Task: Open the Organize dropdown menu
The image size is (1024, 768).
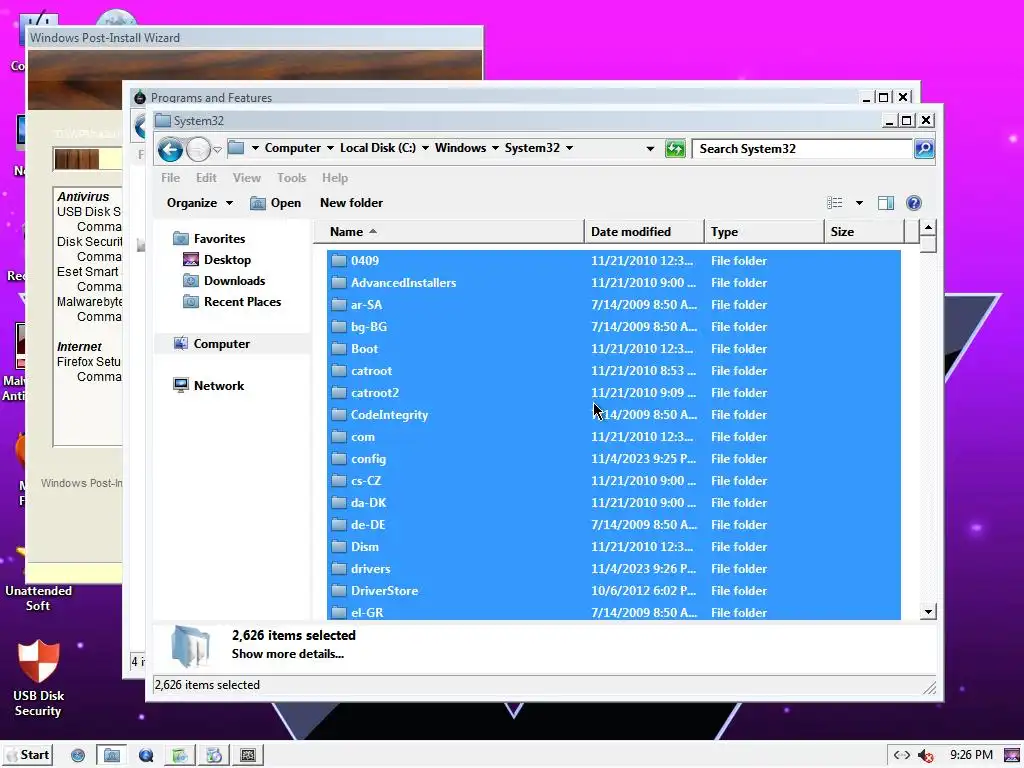Action: [199, 203]
